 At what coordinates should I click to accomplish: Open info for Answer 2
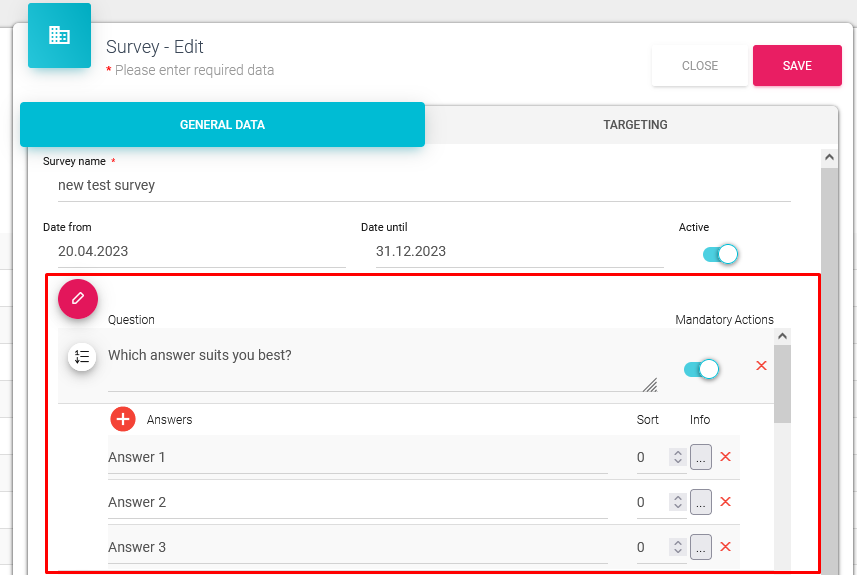pyautogui.click(x=701, y=502)
